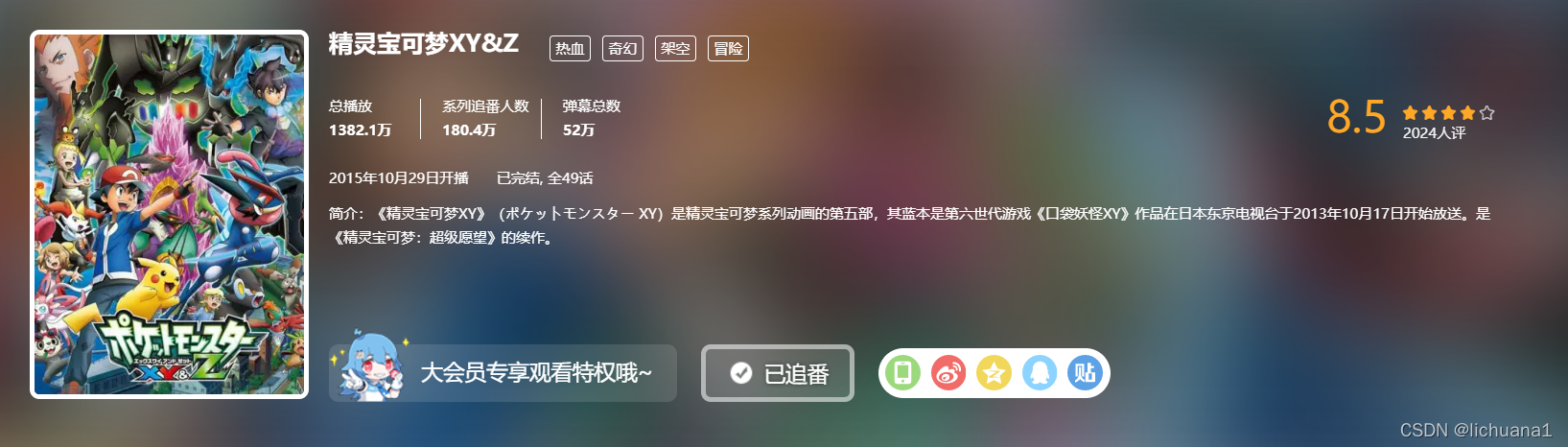The image size is (1568, 447).
Task: Share to QZone with the yellow star icon
Action: (x=994, y=373)
